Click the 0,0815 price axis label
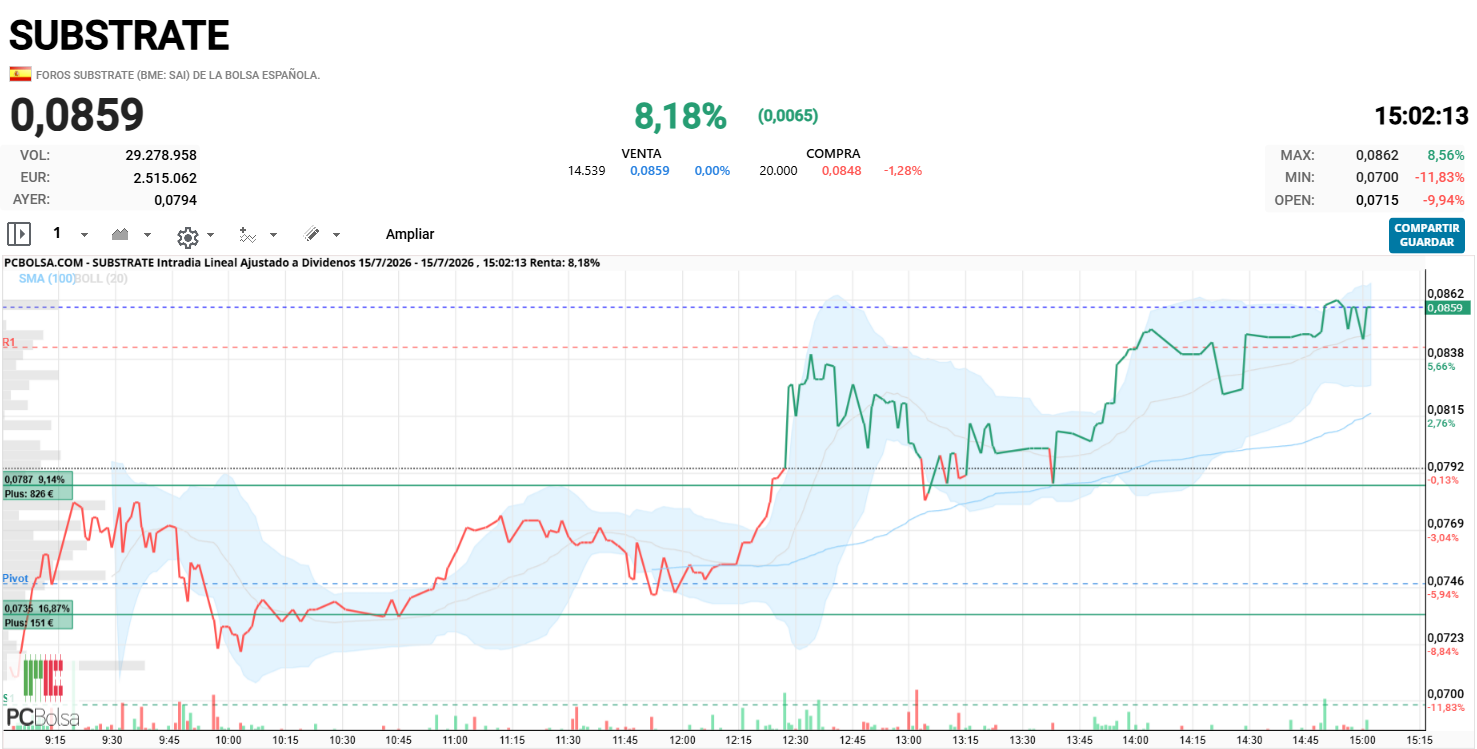The width and height of the screenshot is (1477, 749). point(1445,410)
